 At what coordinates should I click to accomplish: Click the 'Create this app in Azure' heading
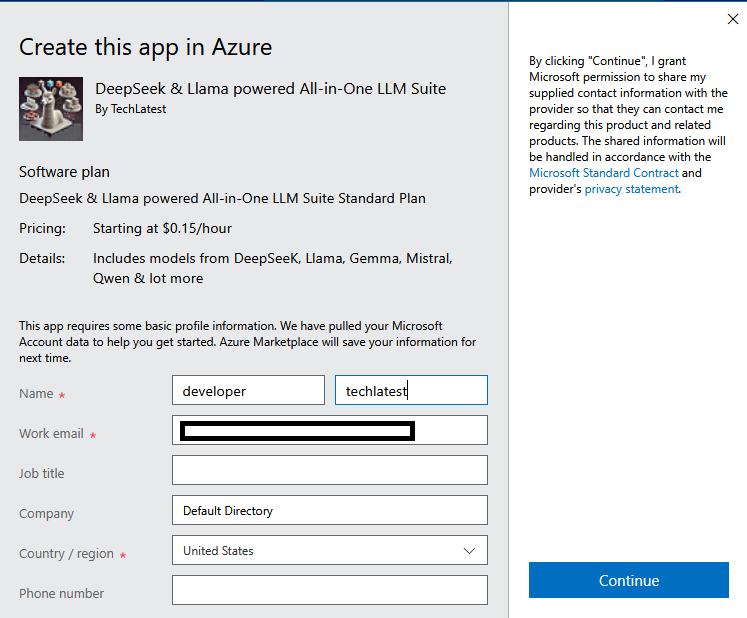pyautogui.click(x=145, y=47)
